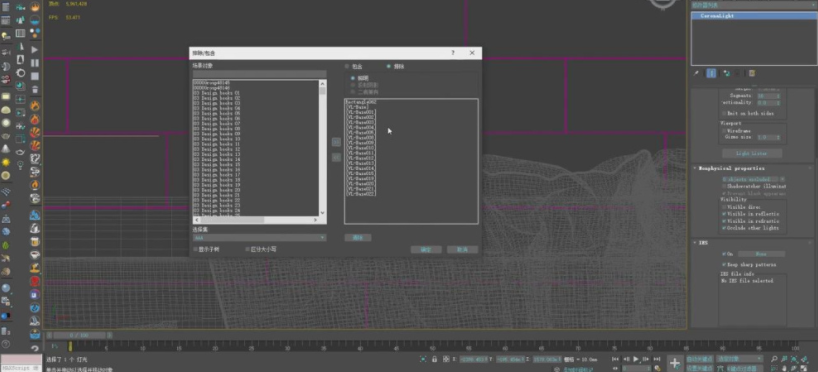Click the move-left arrow button between lists
The width and height of the screenshot is (818, 372).
(336, 157)
